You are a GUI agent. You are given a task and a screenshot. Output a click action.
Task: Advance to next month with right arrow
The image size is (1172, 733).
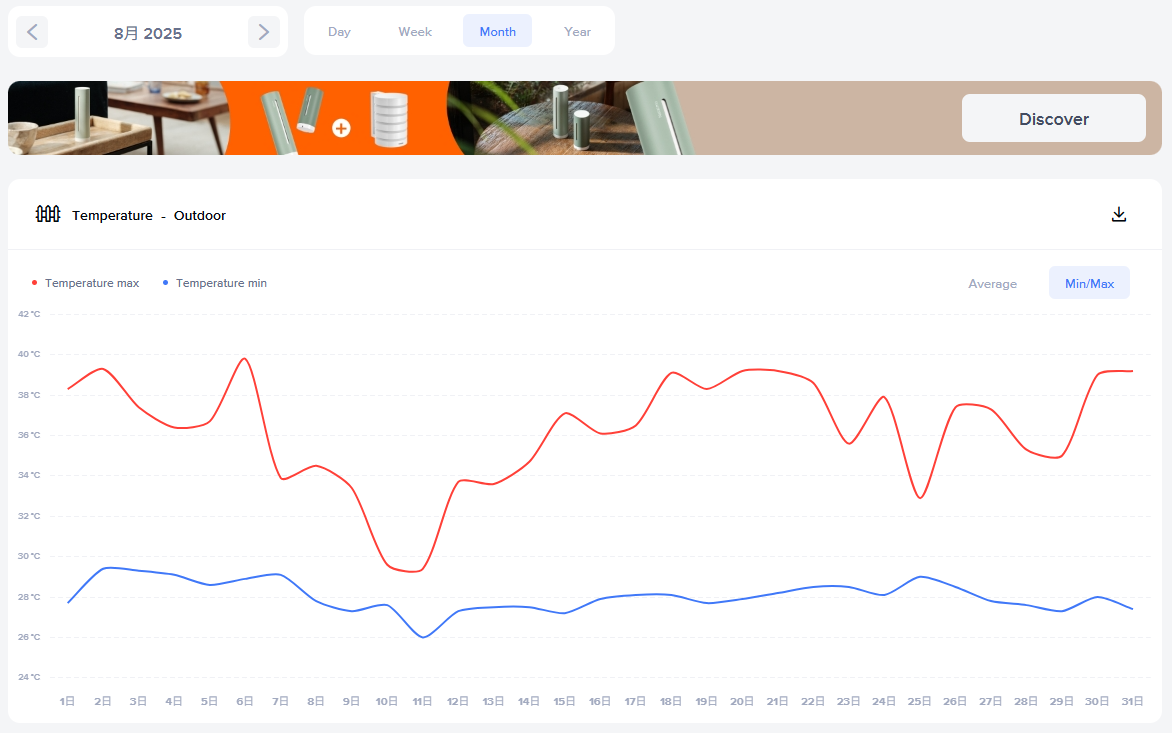(263, 32)
